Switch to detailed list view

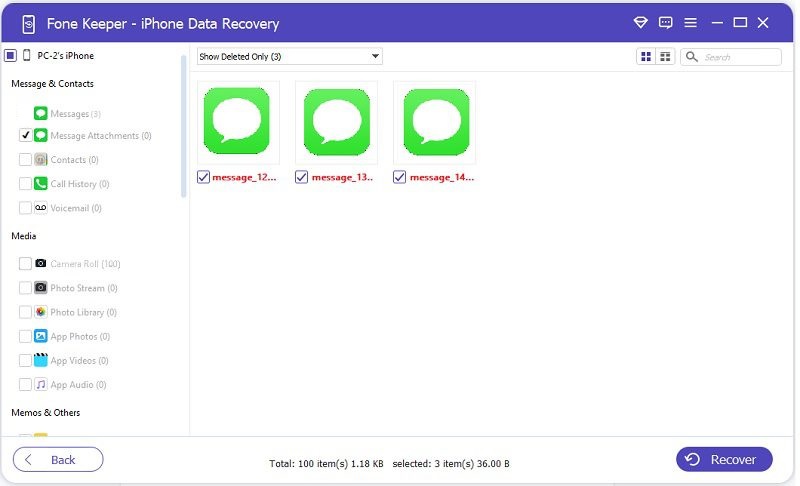click(x=665, y=57)
